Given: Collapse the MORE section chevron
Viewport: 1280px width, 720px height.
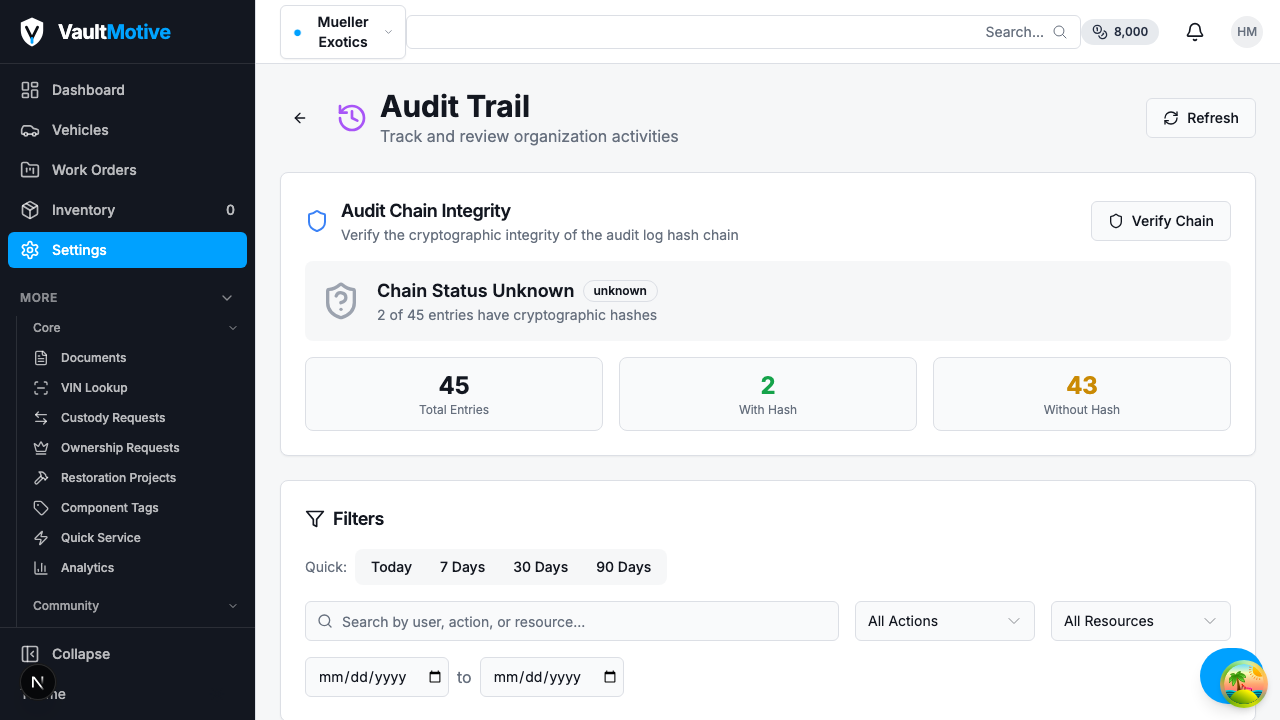Looking at the screenshot, I should [x=227, y=298].
